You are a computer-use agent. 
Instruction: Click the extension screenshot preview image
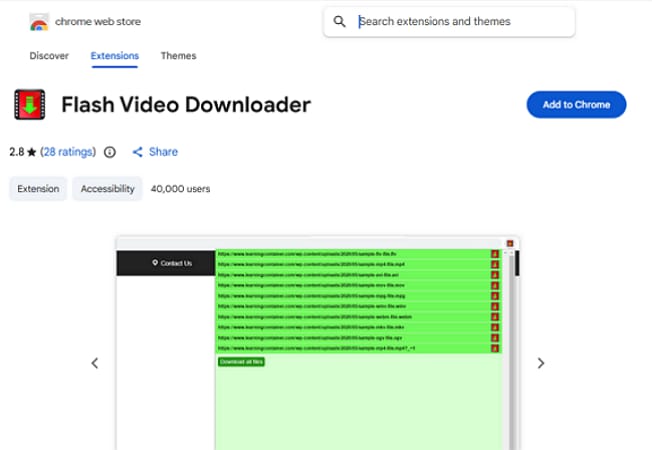pyautogui.click(x=318, y=343)
